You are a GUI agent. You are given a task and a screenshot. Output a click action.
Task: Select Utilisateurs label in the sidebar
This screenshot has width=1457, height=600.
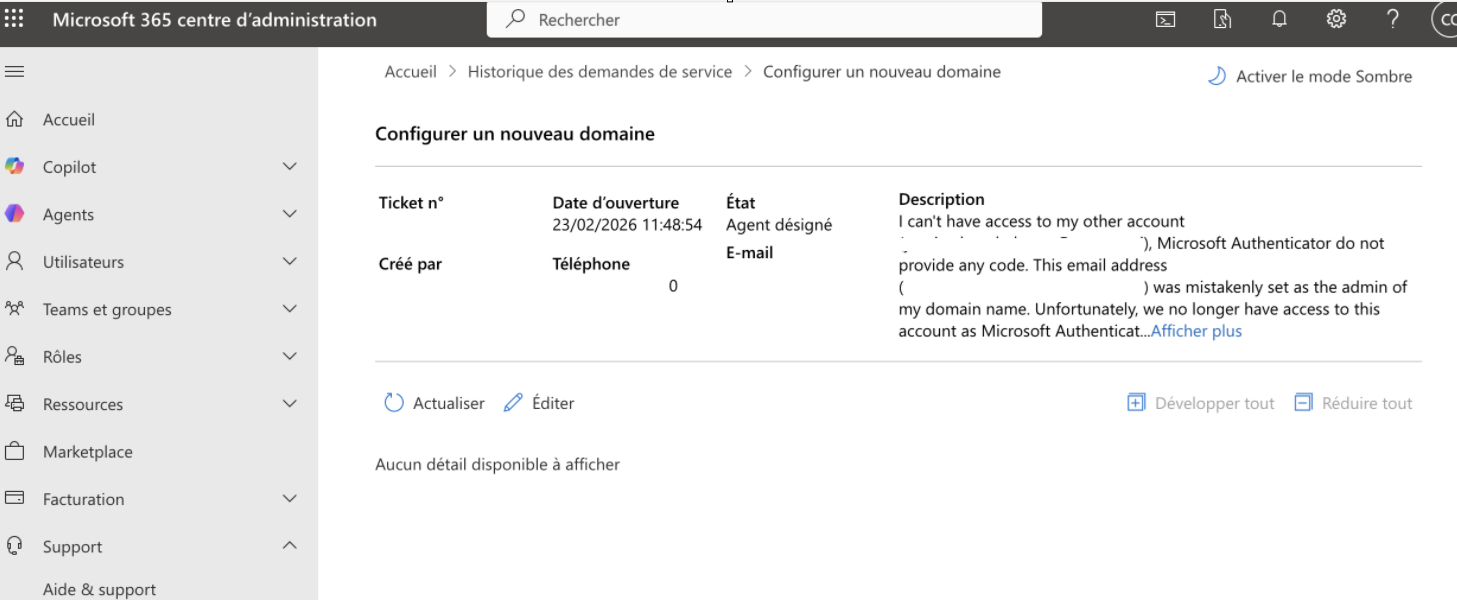[x=83, y=262]
